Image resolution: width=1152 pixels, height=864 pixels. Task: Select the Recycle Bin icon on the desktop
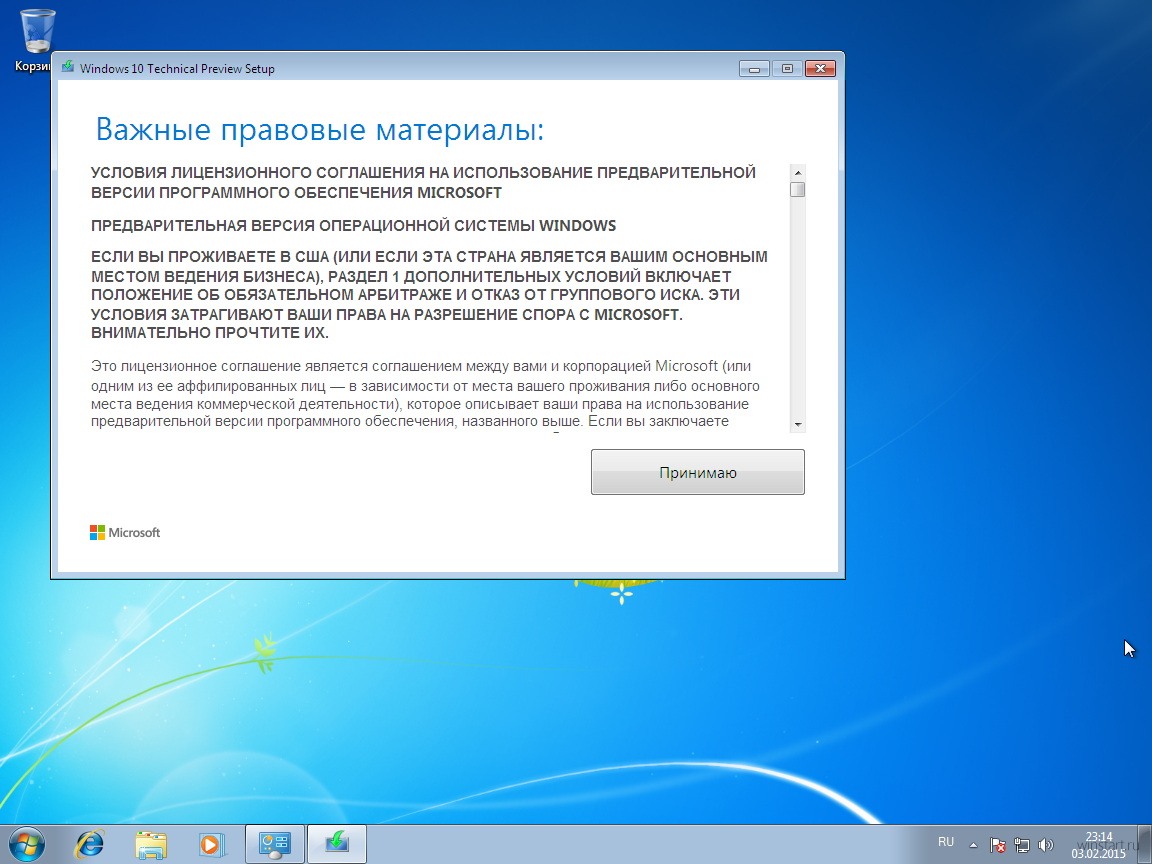coord(35,40)
